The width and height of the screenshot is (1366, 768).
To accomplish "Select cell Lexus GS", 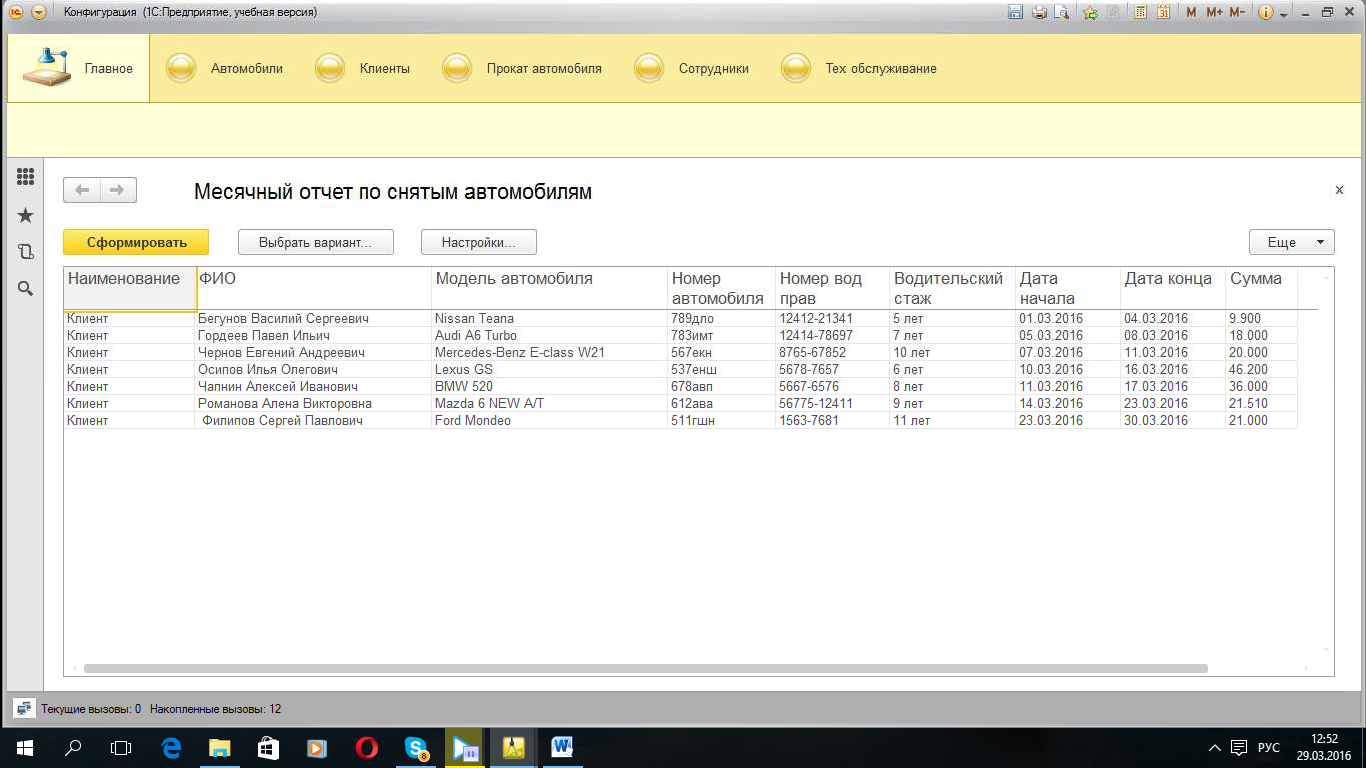I will tap(549, 369).
